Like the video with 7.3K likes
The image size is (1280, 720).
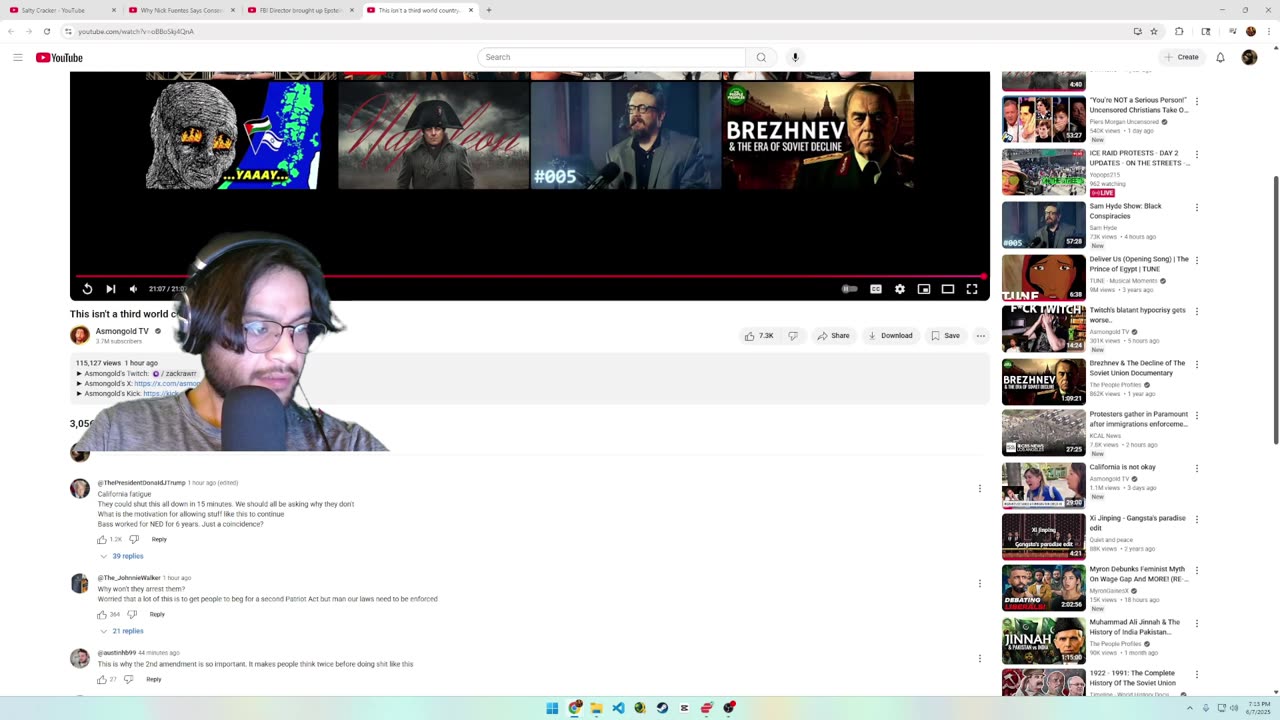759,336
